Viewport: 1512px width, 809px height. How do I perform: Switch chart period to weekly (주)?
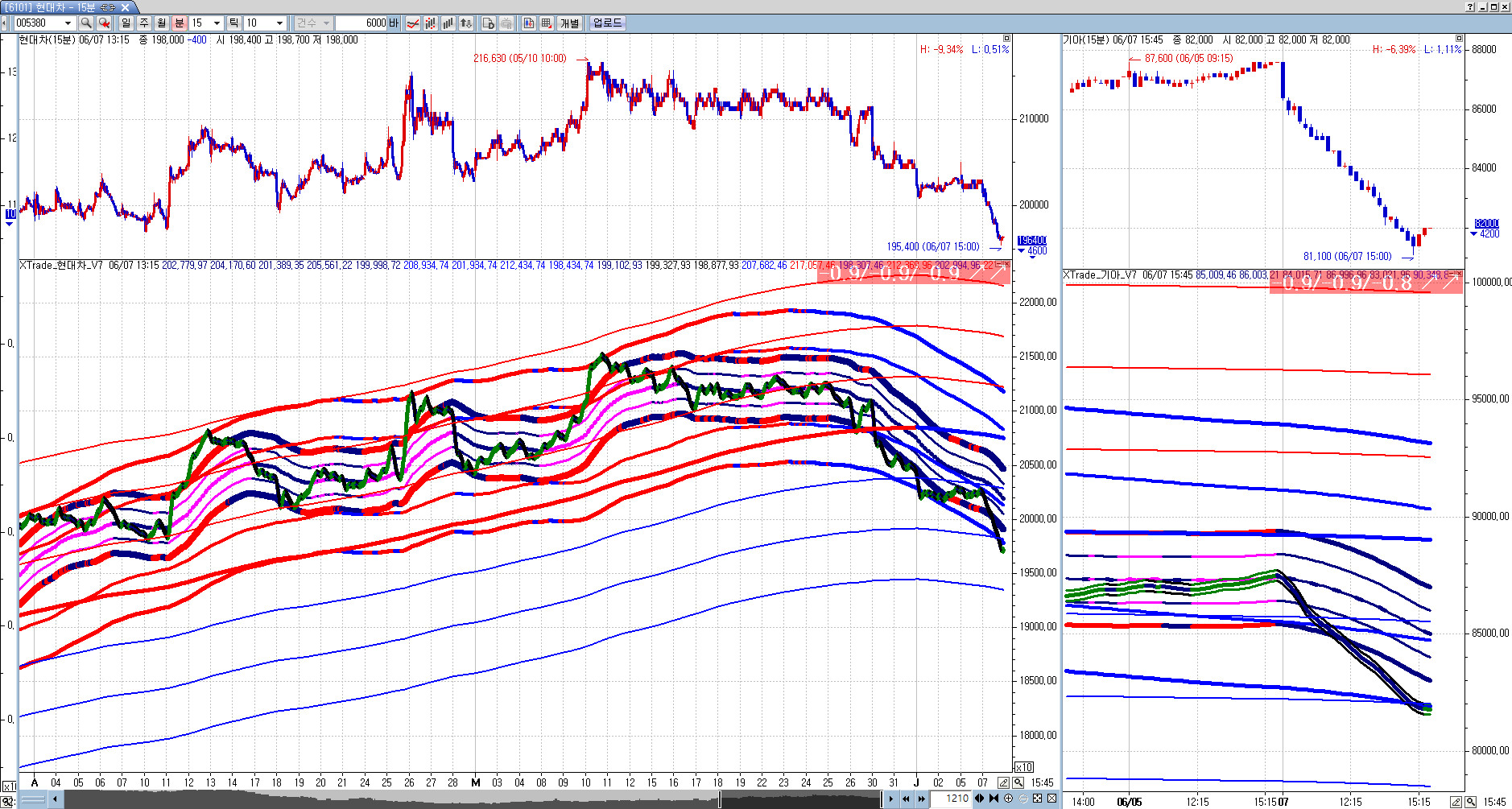click(144, 23)
